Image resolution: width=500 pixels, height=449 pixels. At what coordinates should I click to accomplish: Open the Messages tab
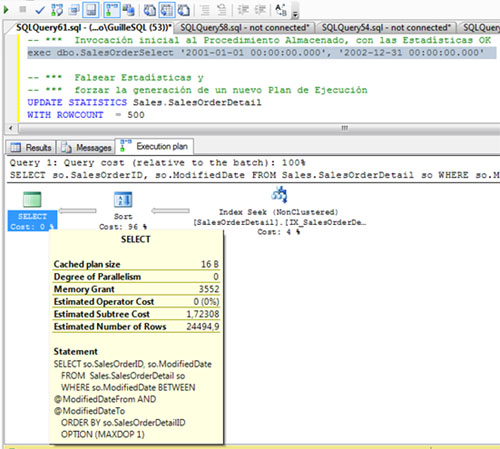click(86, 147)
